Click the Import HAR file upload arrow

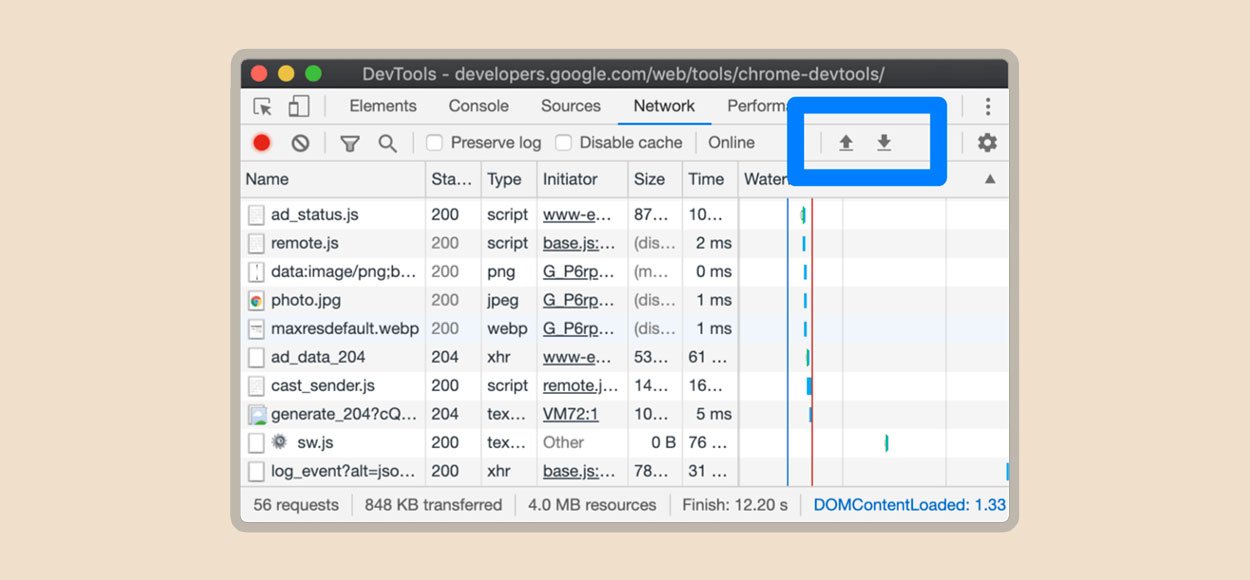click(846, 143)
